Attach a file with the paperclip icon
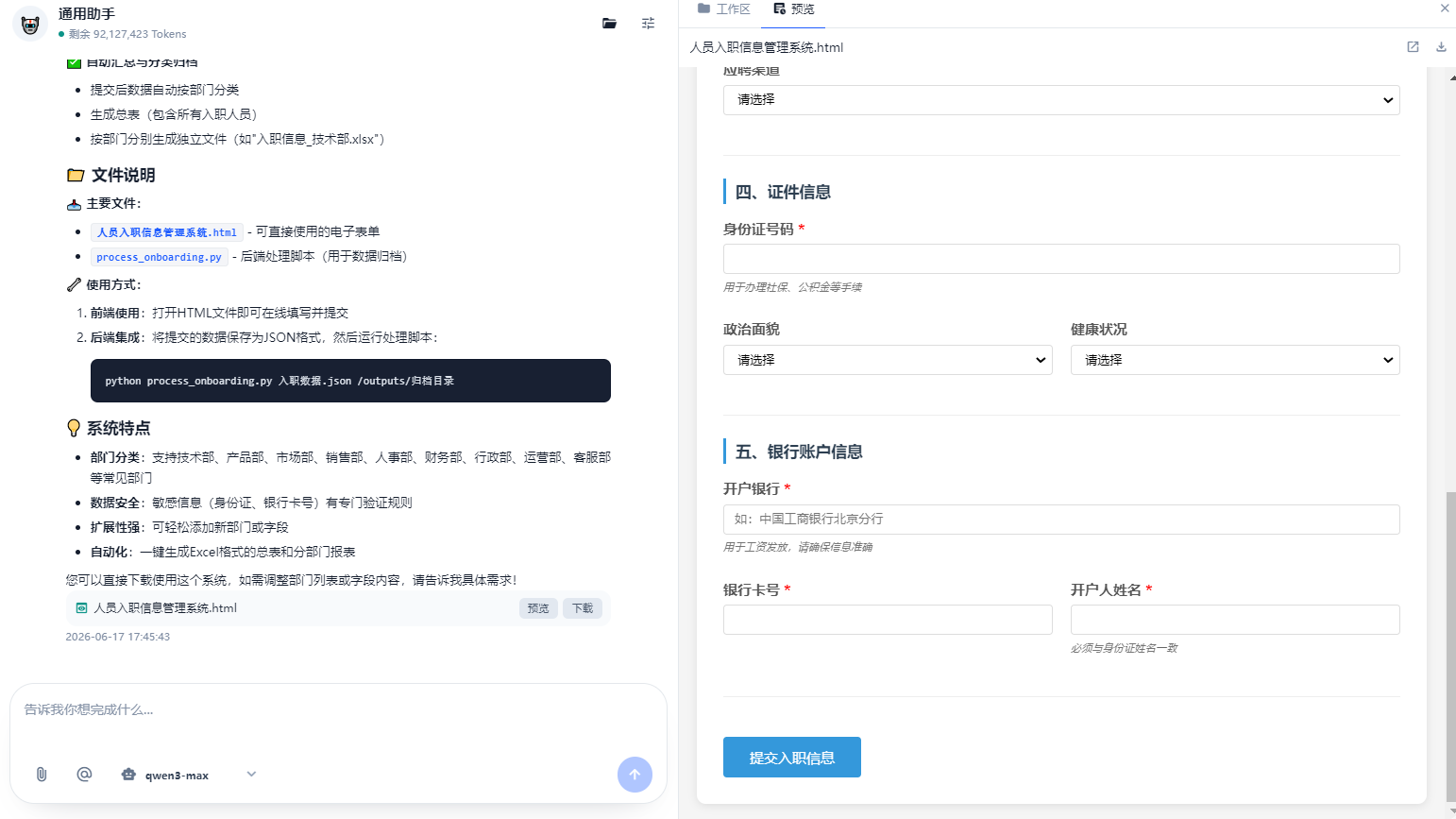Image resolution: width=1456 pixels, height=819 pixels. click(42, 774)
